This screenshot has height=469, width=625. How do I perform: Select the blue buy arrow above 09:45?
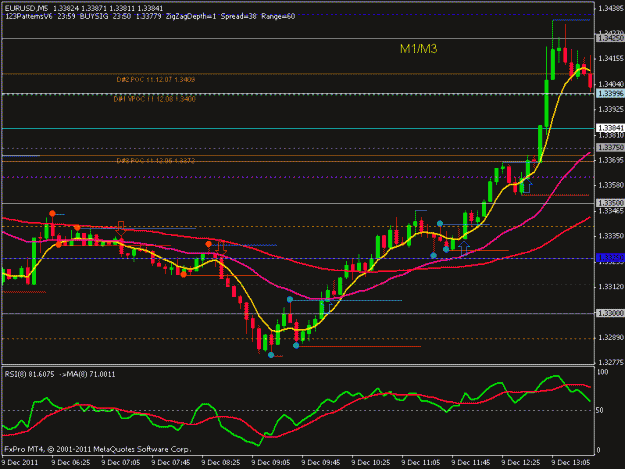[328, 308]
